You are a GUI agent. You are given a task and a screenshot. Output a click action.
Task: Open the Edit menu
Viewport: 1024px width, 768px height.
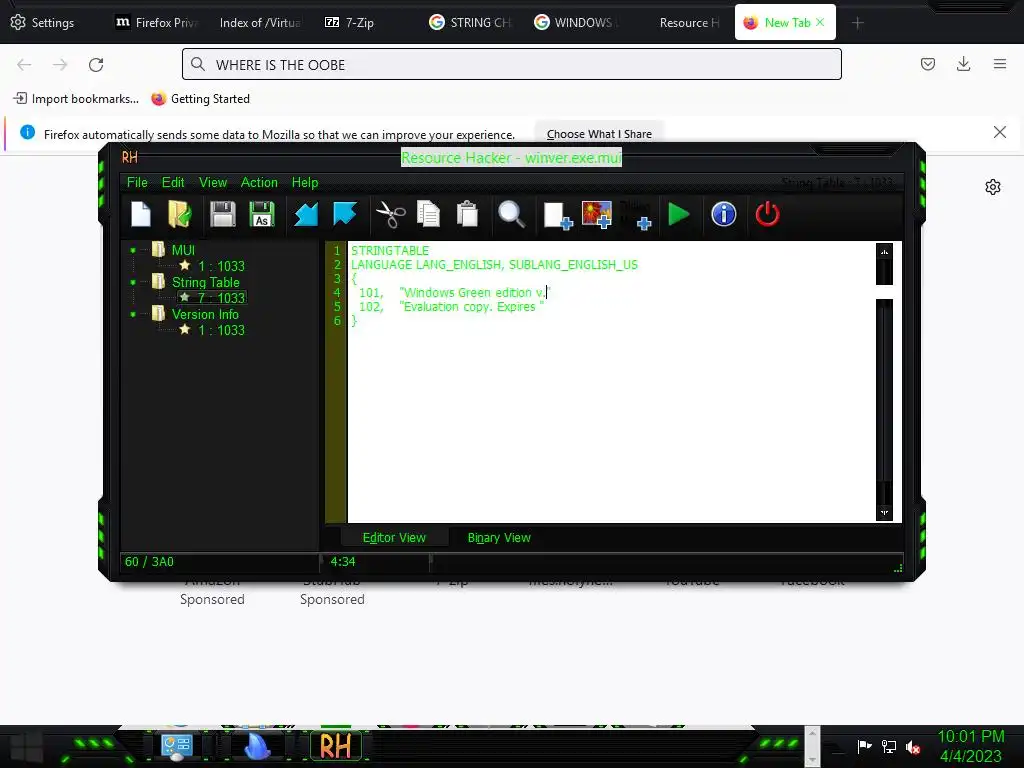pos(173,182)
